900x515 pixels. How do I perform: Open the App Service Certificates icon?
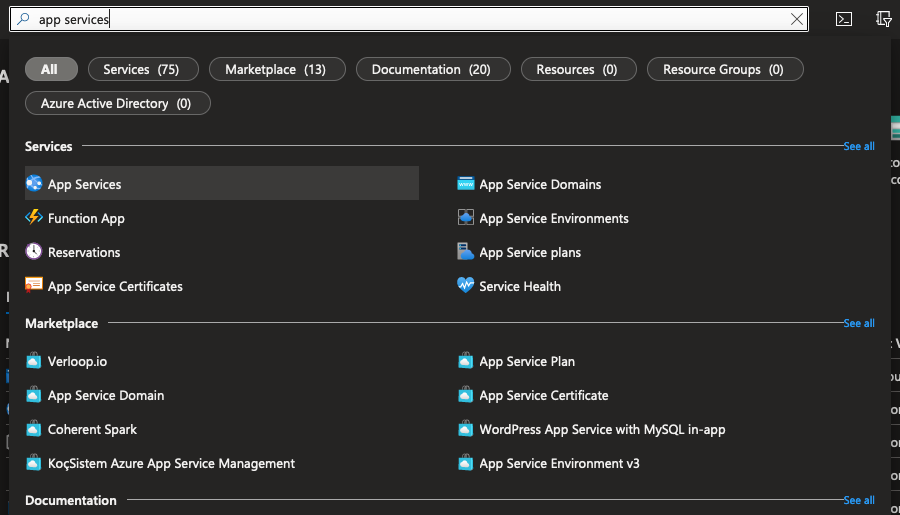[x=34, y=286]
